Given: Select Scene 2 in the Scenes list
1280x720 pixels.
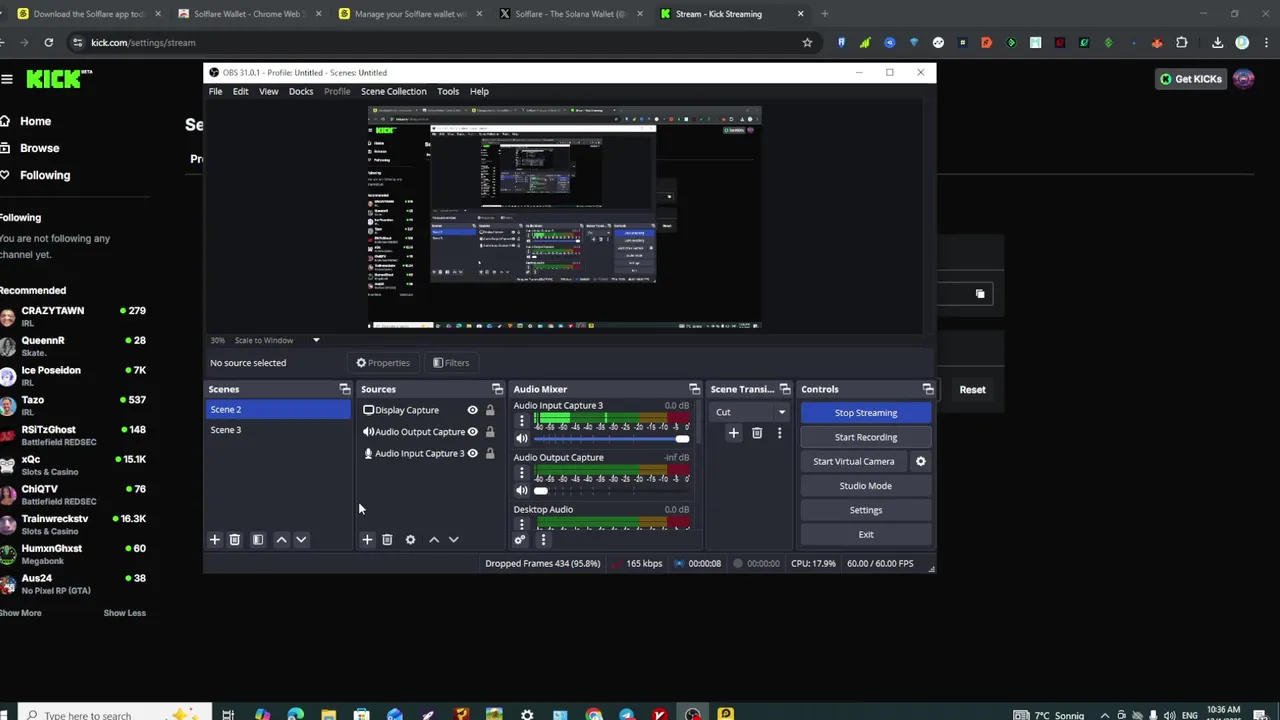Looking at the screenshot, I should [278, 410].
